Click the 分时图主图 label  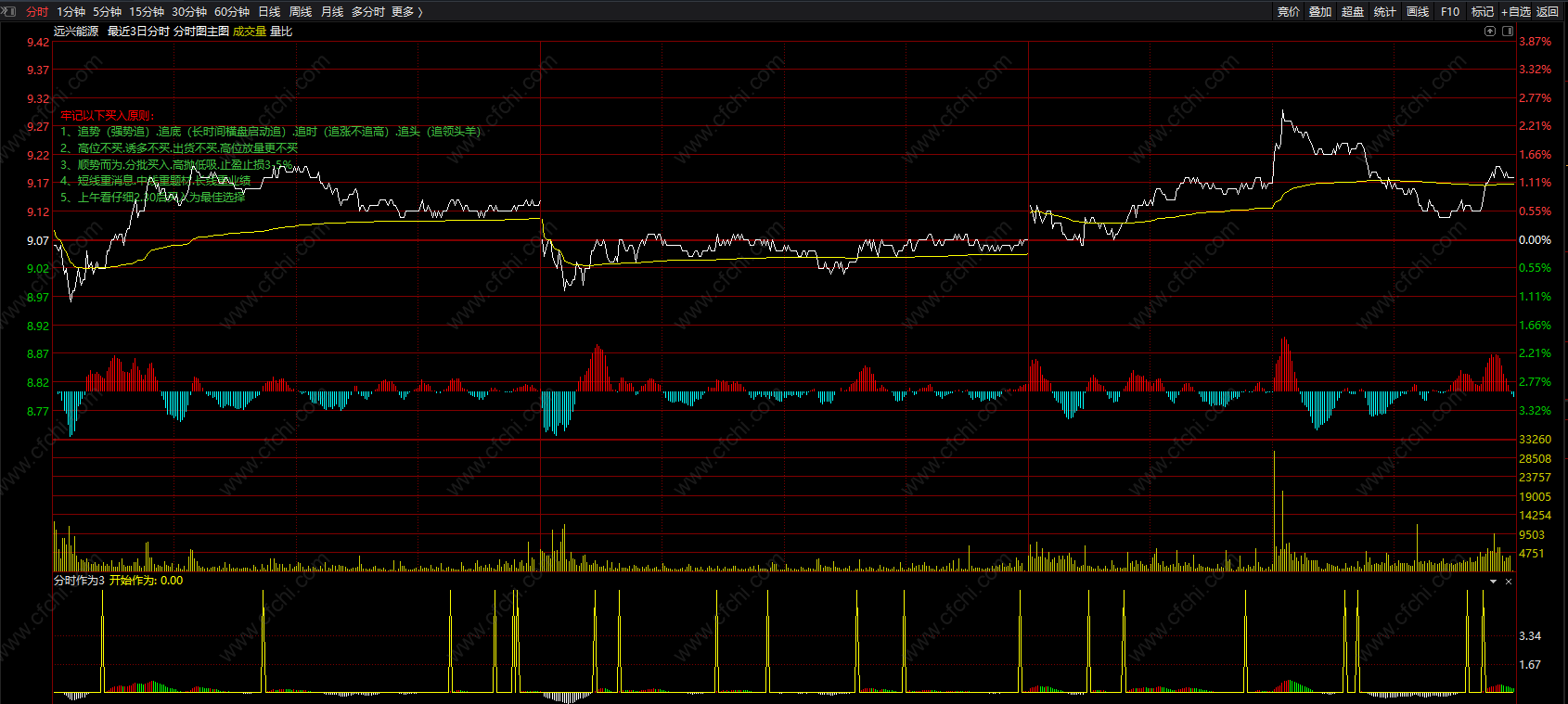[x=201, y=32]
